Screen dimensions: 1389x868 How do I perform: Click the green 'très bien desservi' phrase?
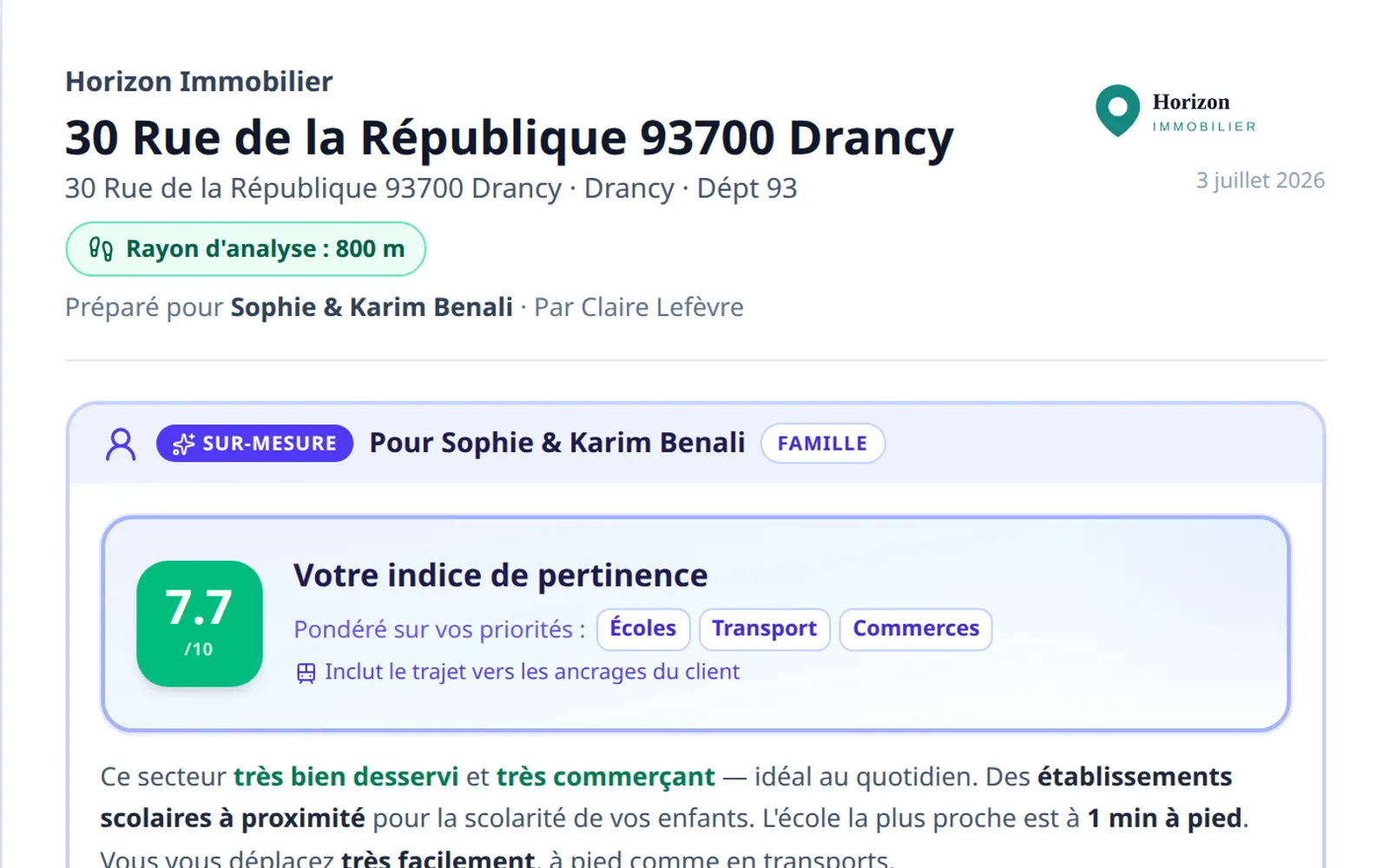(x=346, y=777)
